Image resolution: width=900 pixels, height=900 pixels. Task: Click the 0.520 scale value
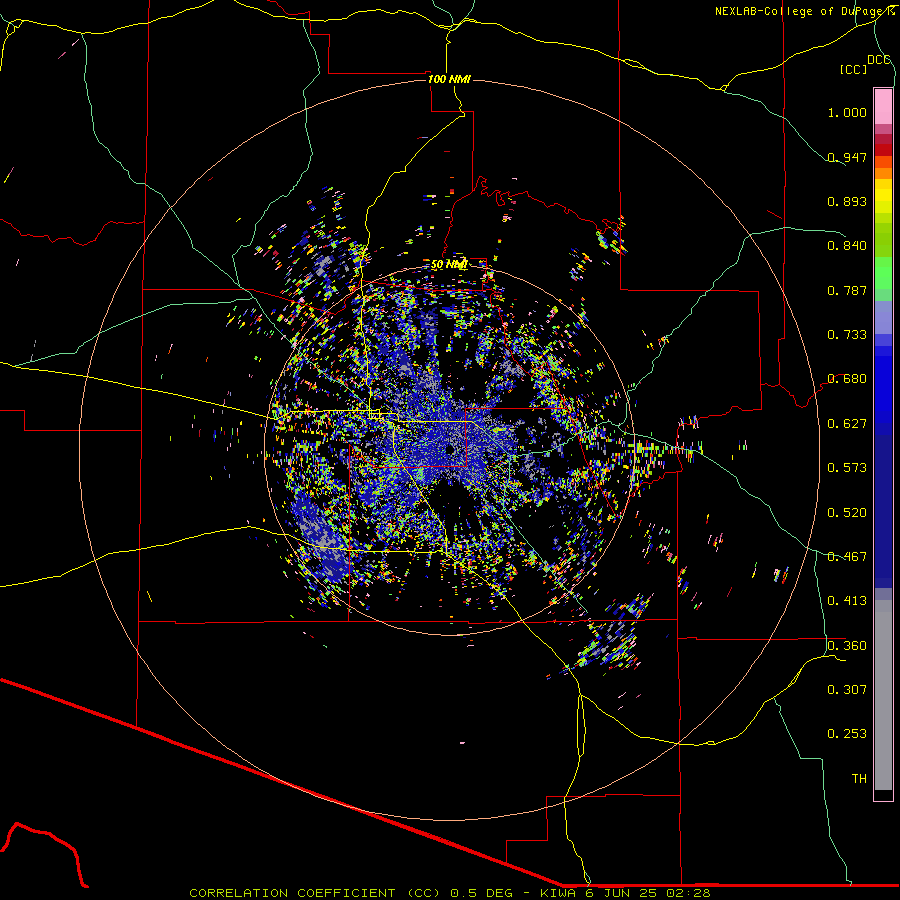847,513
